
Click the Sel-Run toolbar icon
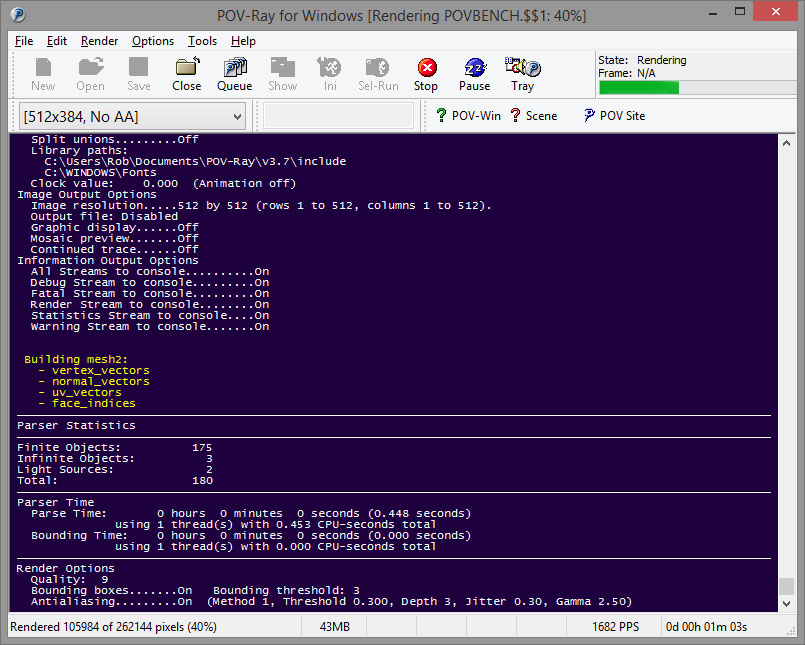[378, 74]
